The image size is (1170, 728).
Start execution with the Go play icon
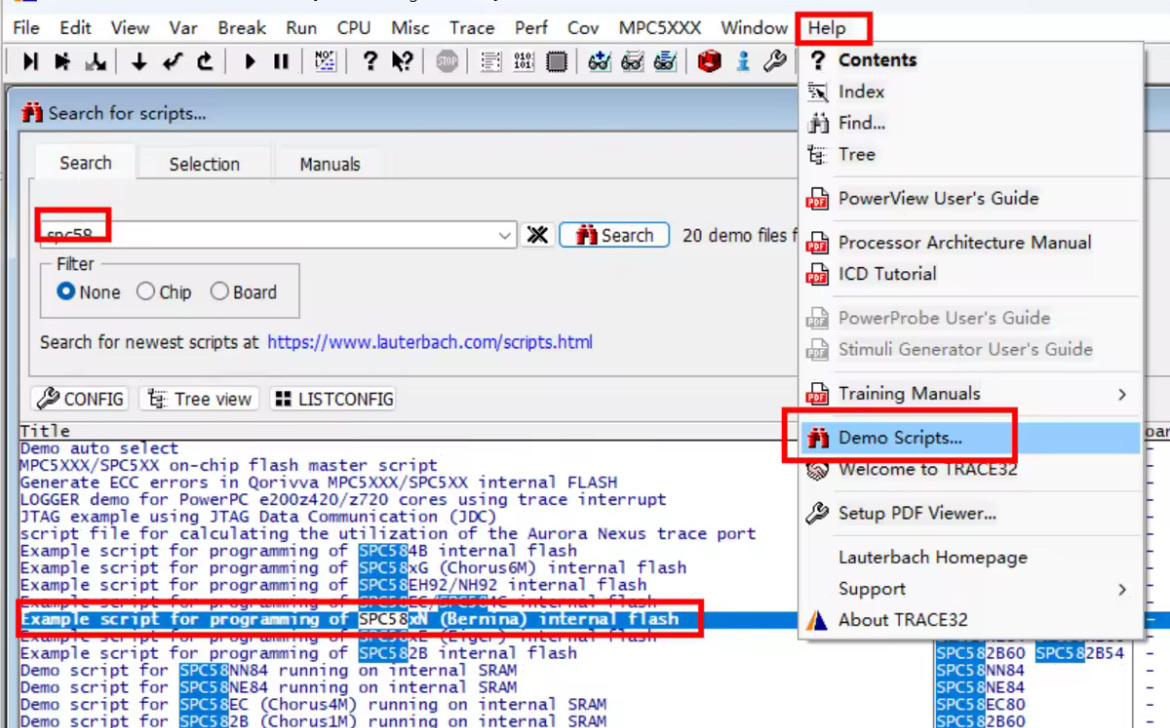[249, 62]
